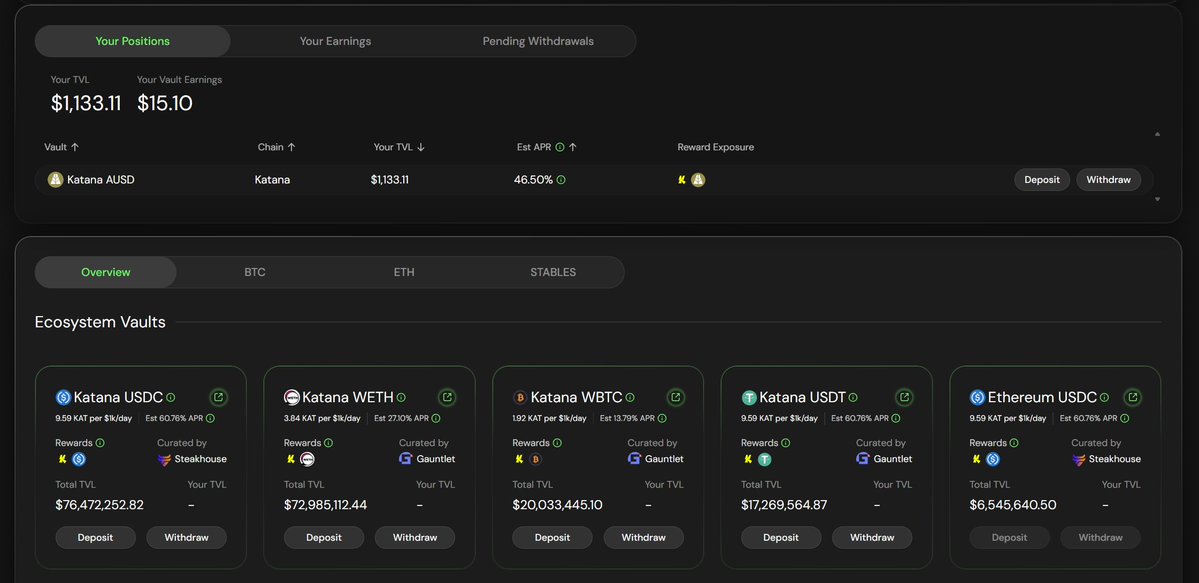The width and height of the screenshot is (1199, 583).
Task: Withdraw from Katana WBTC vault
Action: (x=644, y=538)
